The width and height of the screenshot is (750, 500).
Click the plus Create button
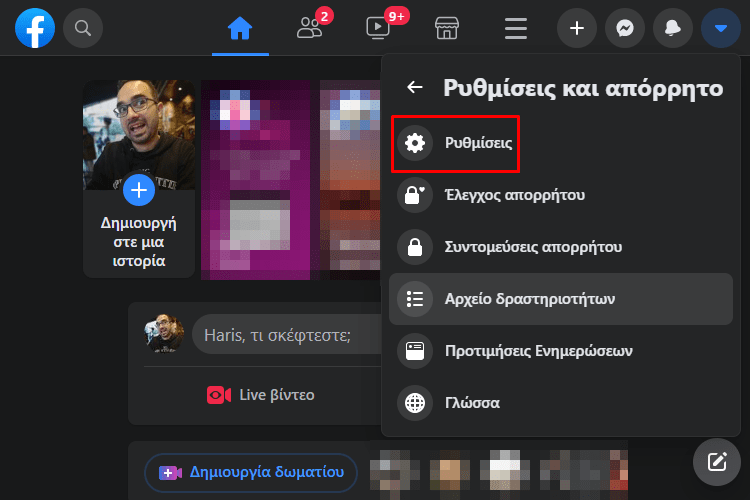click(577, 28)
